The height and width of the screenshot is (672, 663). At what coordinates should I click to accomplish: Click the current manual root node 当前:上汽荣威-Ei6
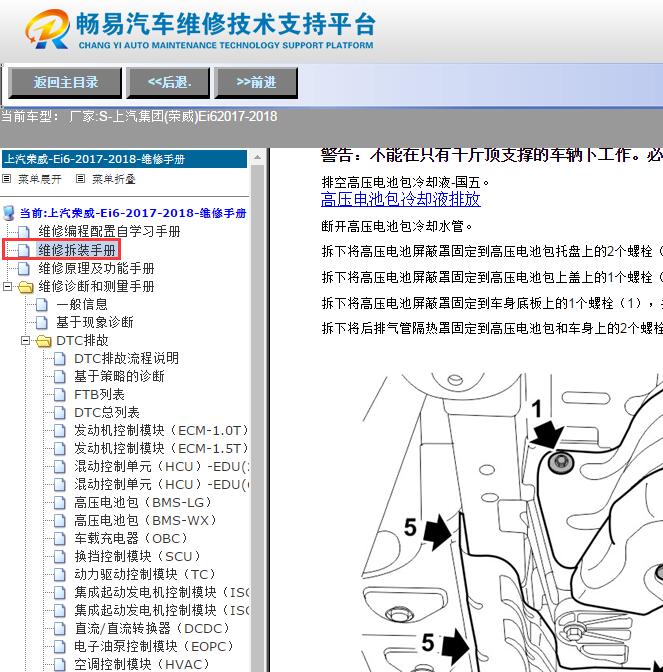point(133,213)
